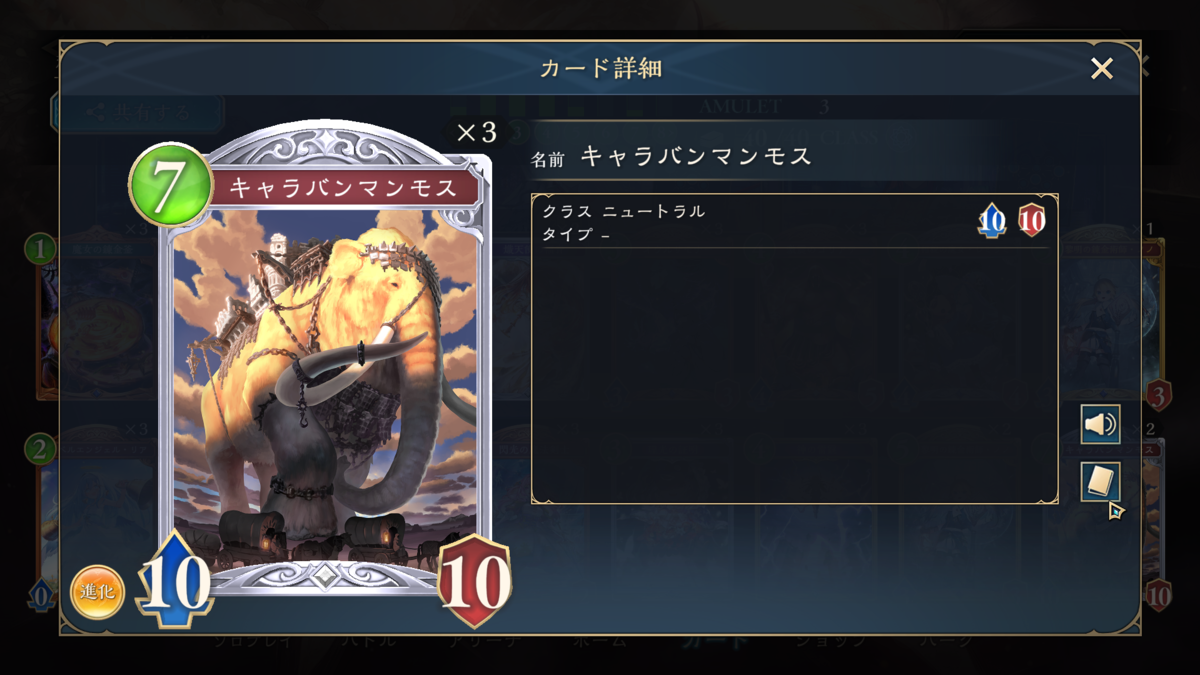Click small red defense icon in details

(1031, 220)
